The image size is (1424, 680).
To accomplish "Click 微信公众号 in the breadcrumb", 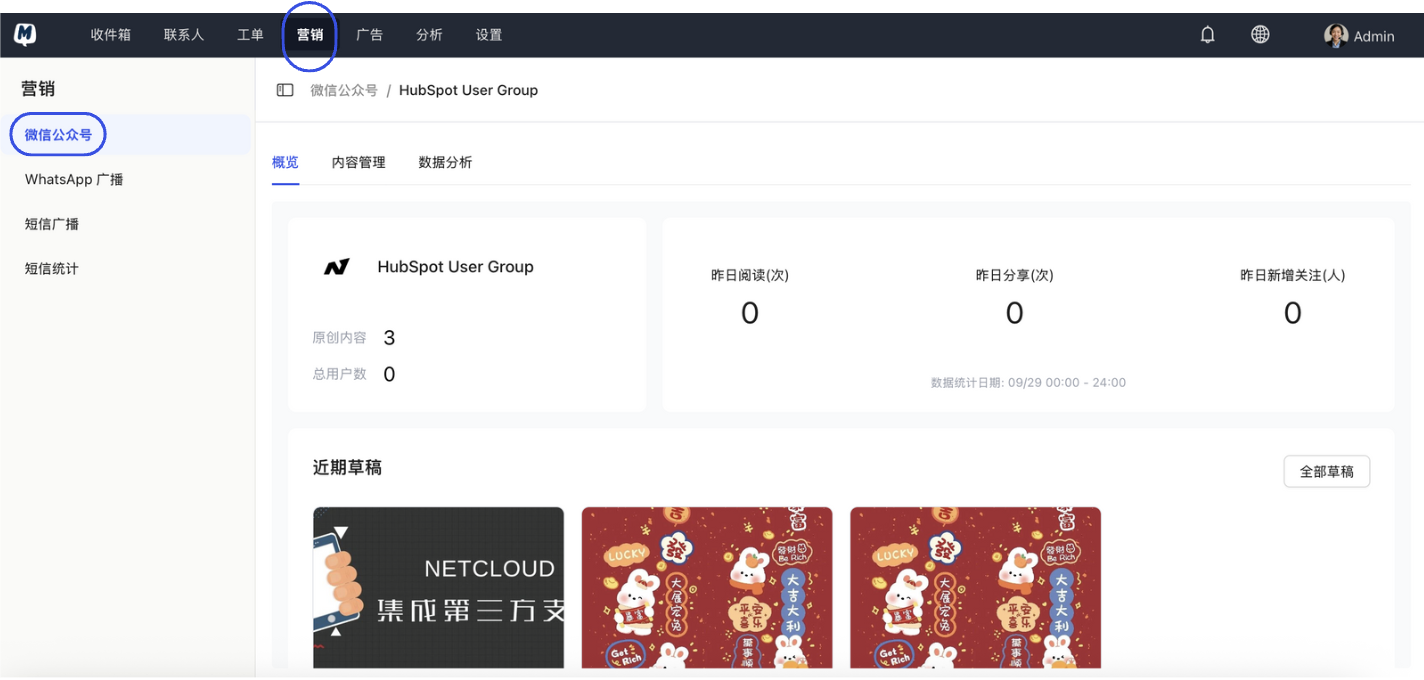I will [343, 89].
